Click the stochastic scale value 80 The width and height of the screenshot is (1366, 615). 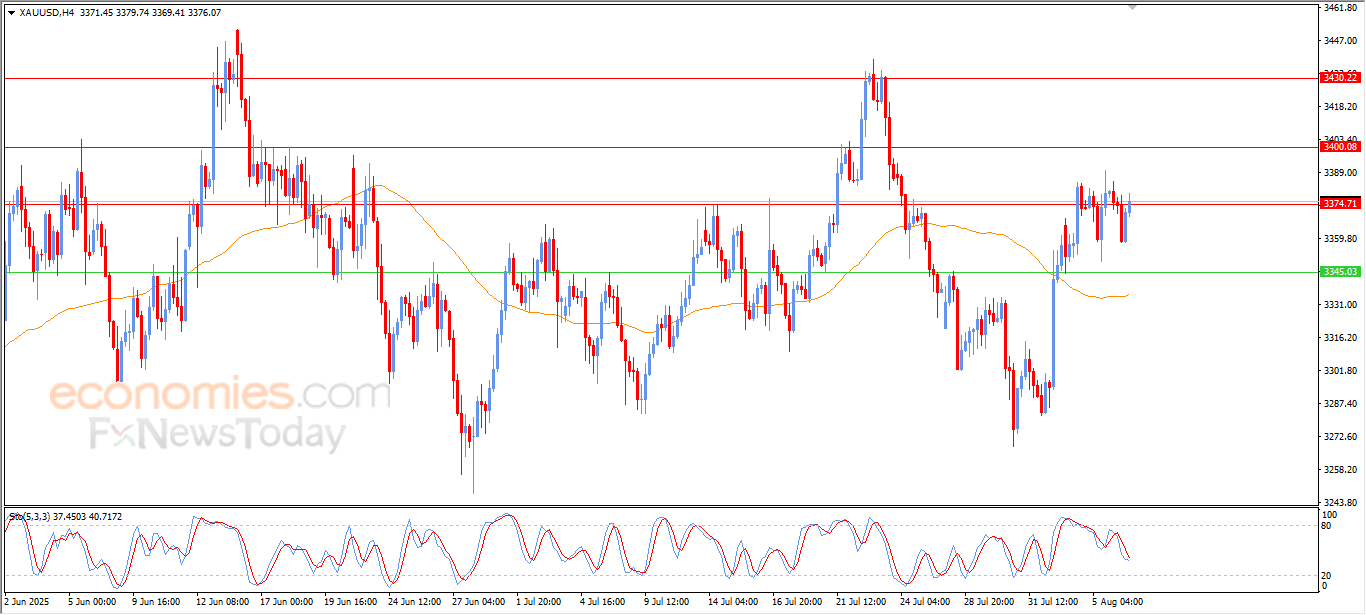(1325, 525)
